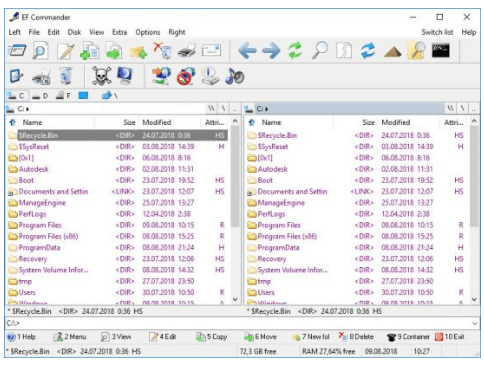The width and height of the screenshot is (484, 366).
Task: Click the 5 Copy function key button
Action: click(212, 337)
